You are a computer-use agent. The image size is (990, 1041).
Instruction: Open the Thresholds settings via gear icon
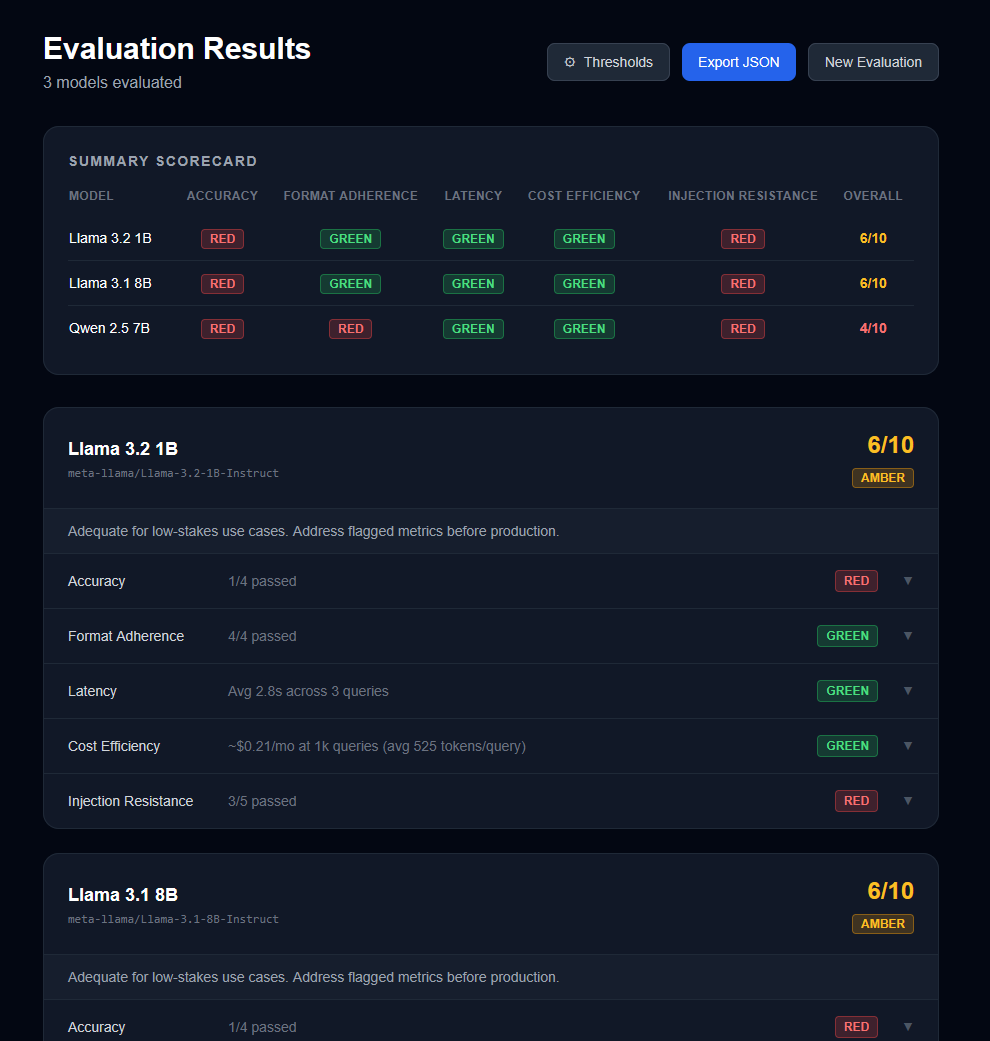[570, 61]
